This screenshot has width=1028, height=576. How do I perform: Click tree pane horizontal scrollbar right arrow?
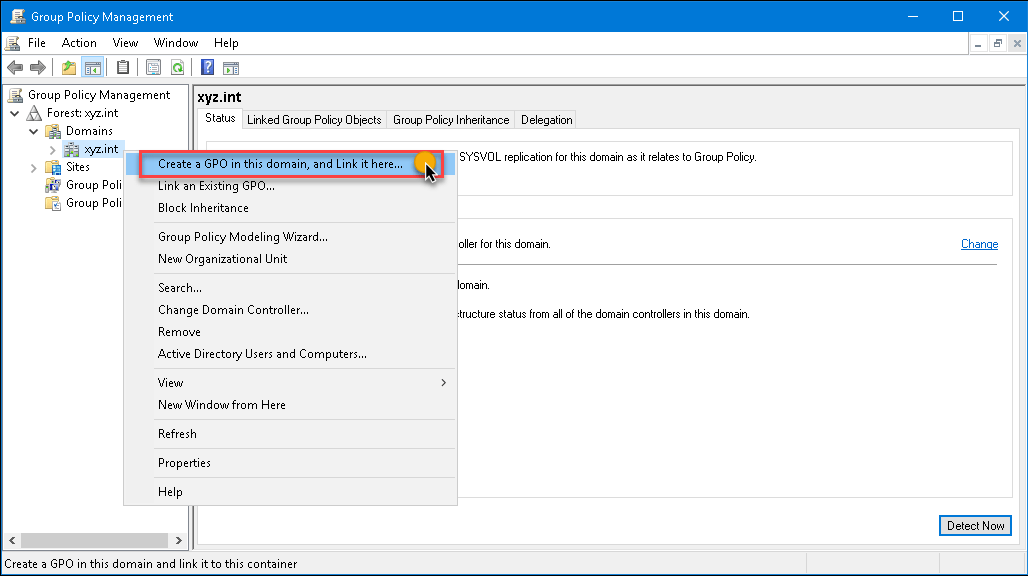[178, 541]
